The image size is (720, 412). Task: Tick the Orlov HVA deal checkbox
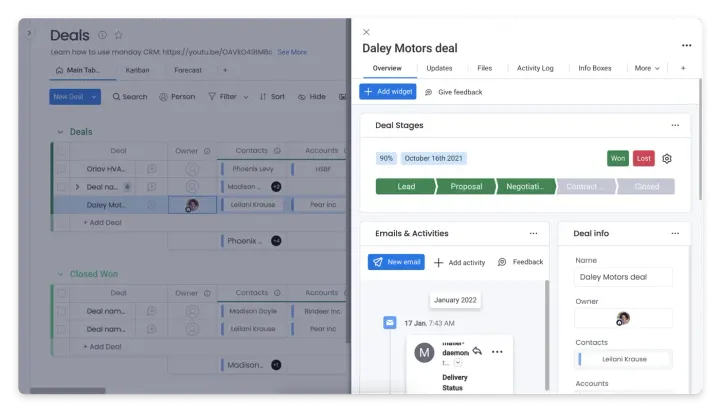pyautogui.click(x=61, y=169)
